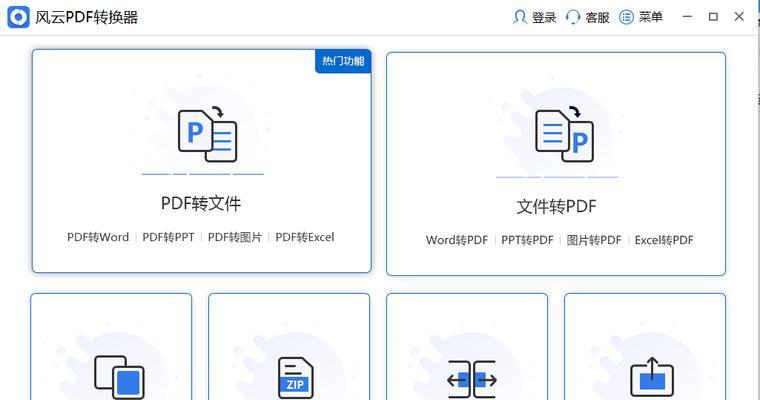Click the 热门功能 badge
This screenshot has height=400, width=760.
click(343, 61)
